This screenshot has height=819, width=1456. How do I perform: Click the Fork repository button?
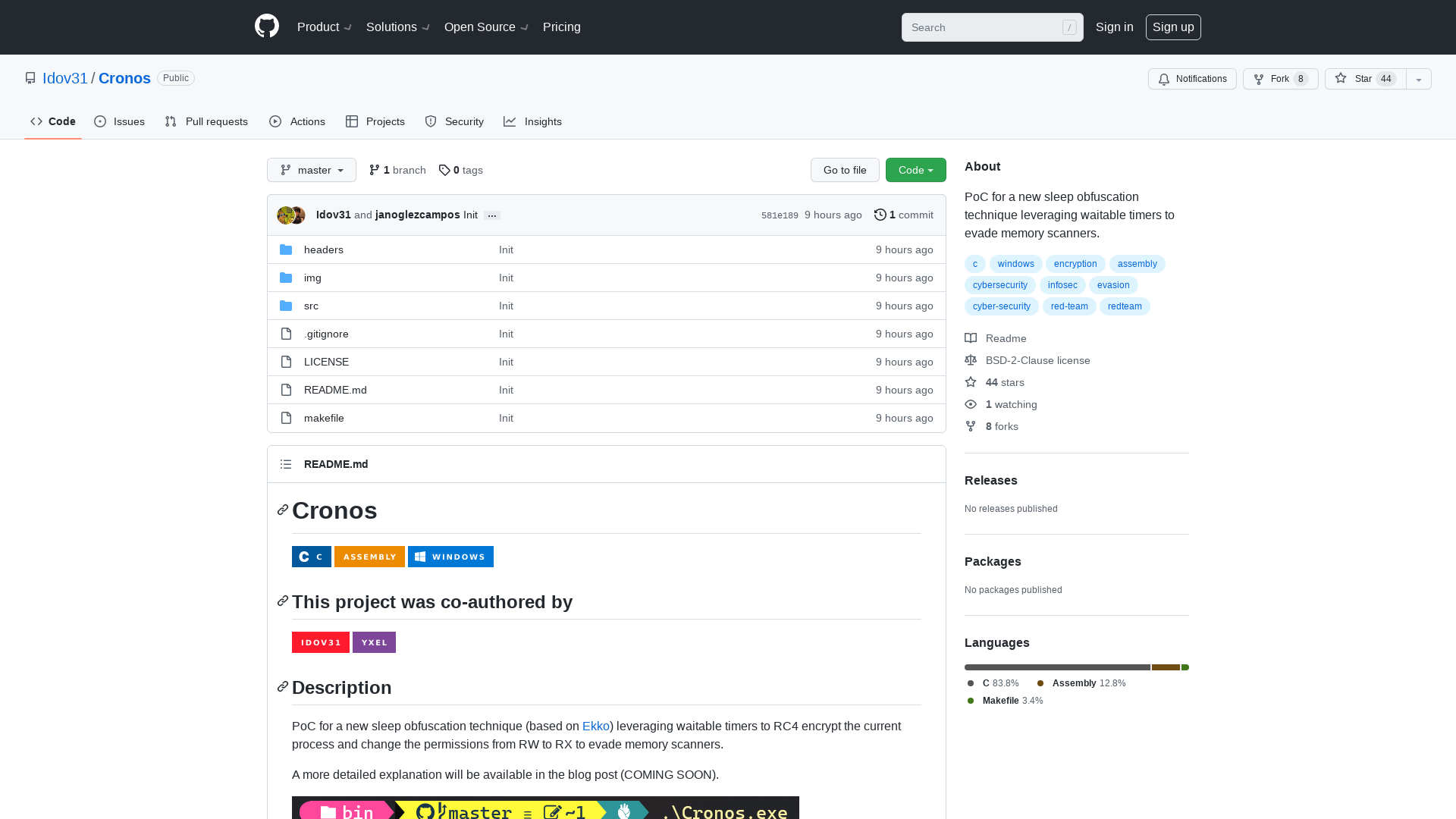(1279, 79)
